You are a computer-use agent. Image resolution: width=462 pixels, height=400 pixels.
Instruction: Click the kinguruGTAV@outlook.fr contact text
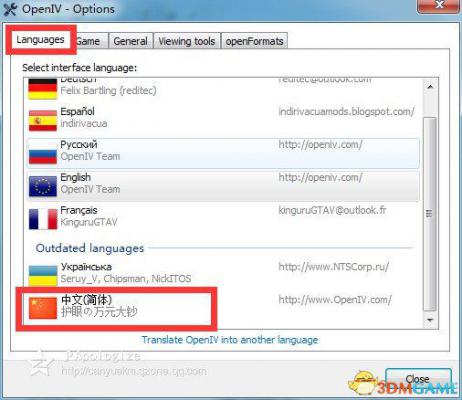click(332, 210)
